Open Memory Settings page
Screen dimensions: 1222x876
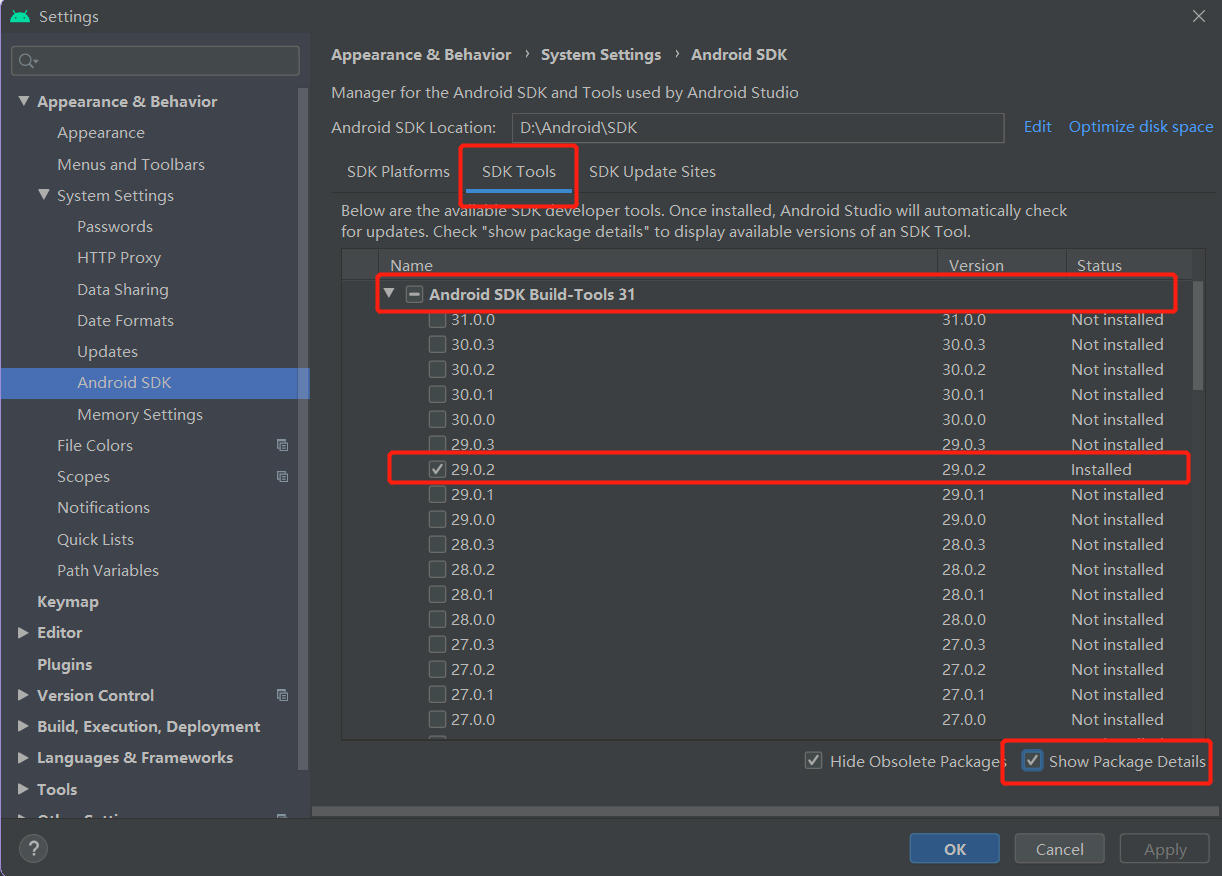click(140, 415)
